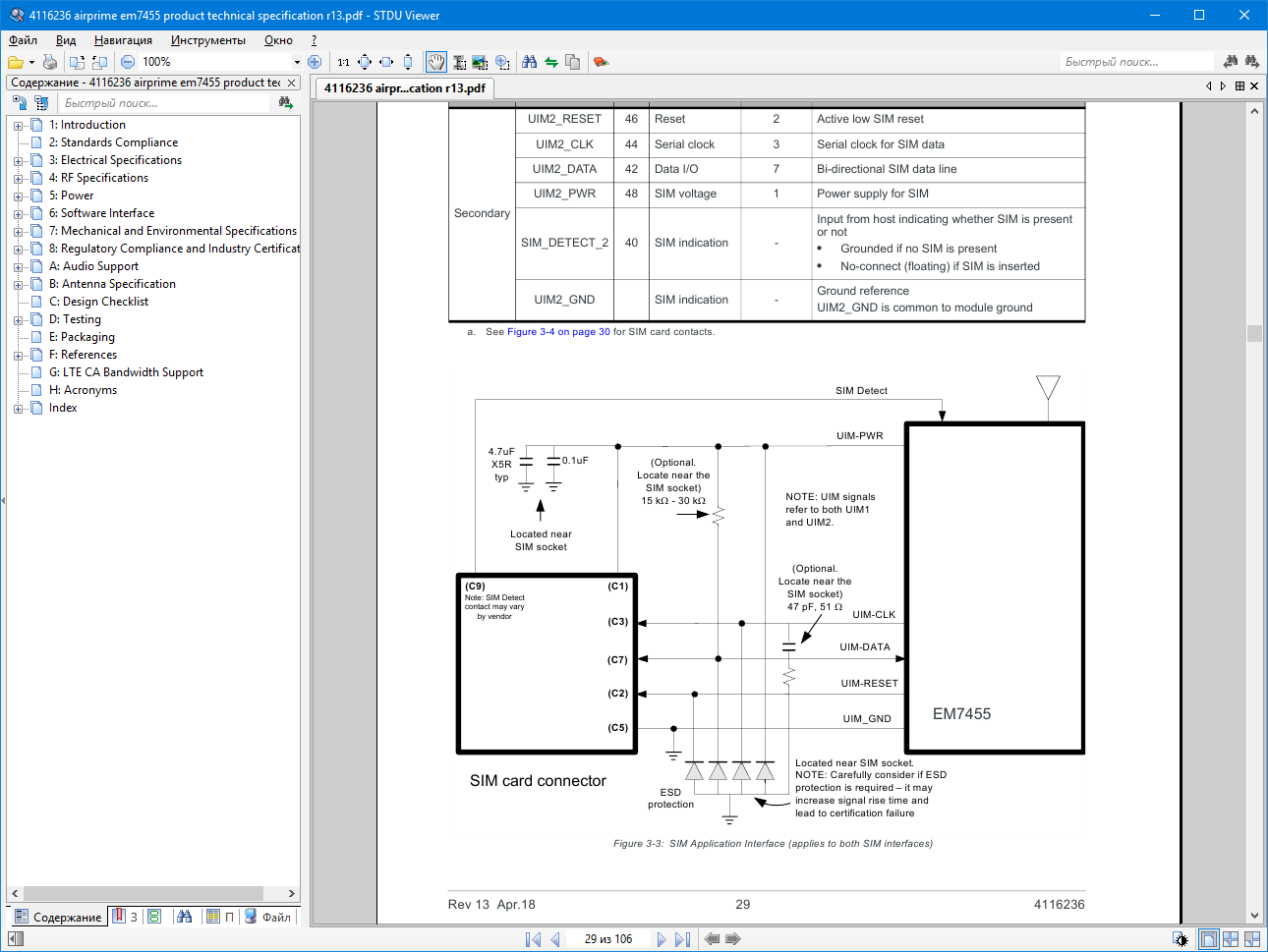The width and height of the screenshot is (1268, 952).
Task: Fit page width in the viewer
Action: coord(386,62)
